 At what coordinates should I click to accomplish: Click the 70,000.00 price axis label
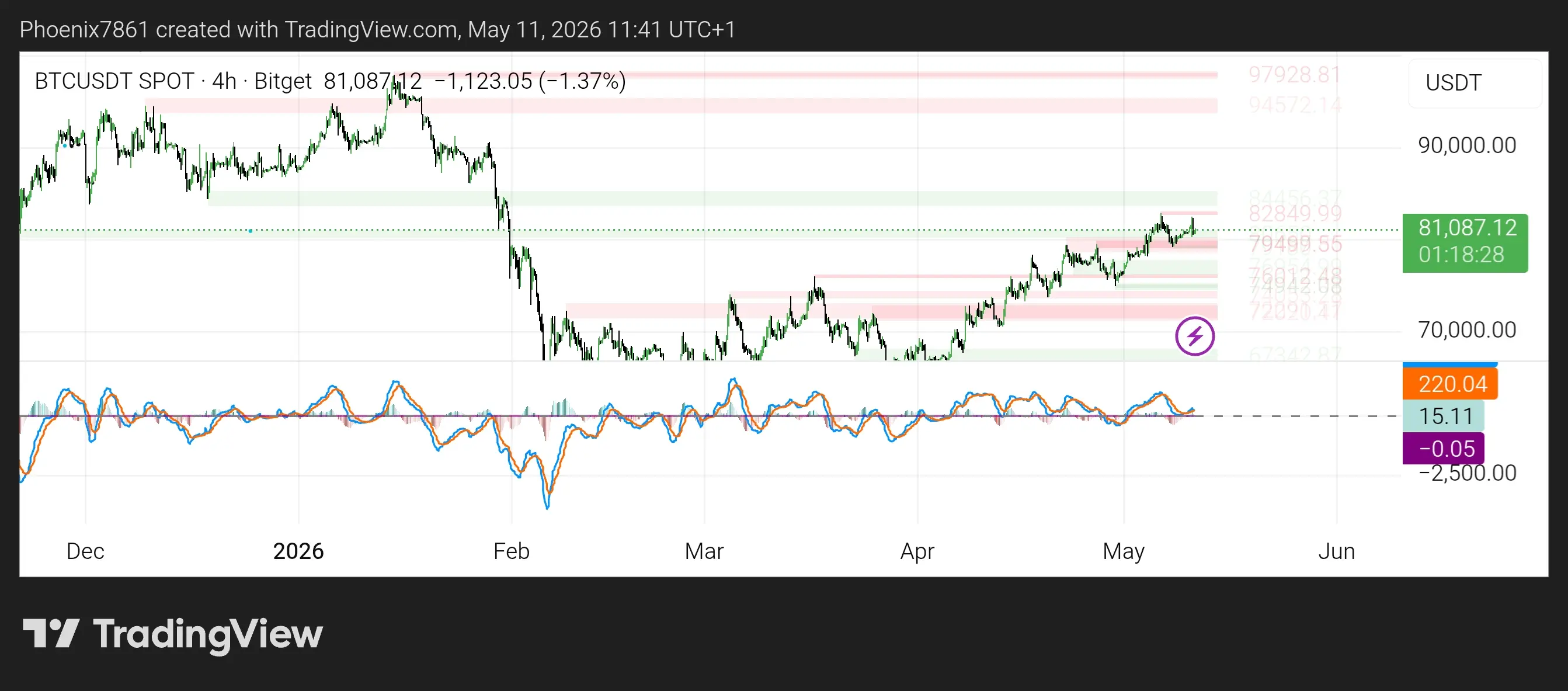tap(1467, 330)
